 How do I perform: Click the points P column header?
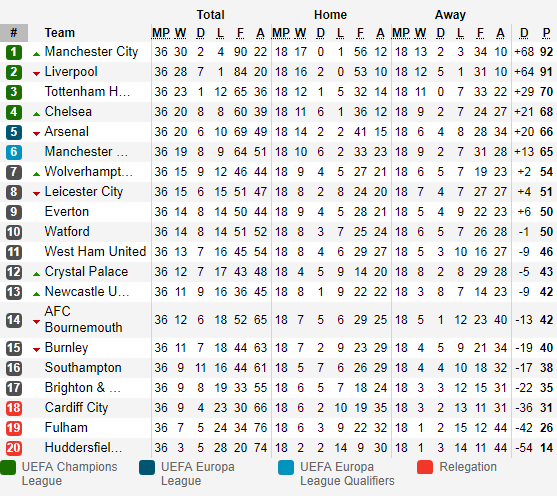[546, 33]
